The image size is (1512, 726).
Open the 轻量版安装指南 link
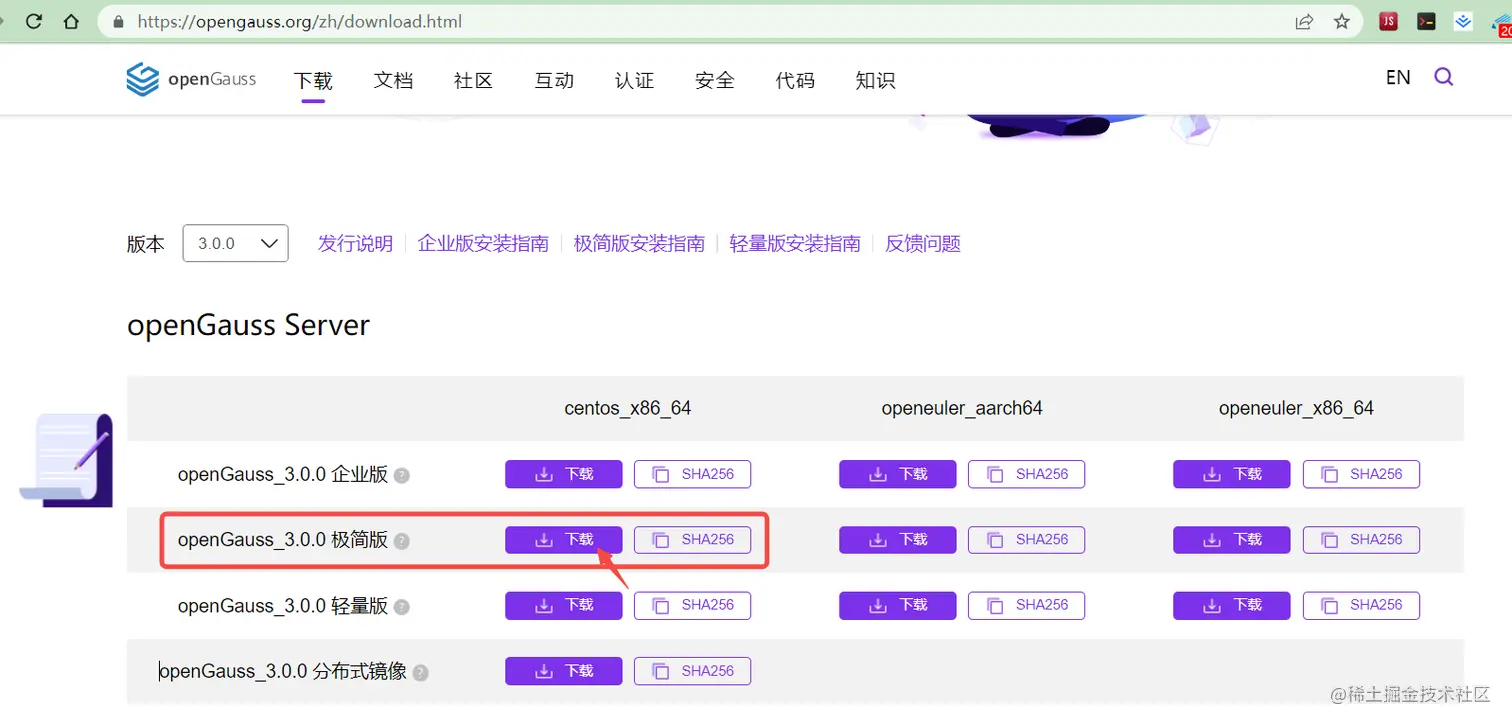(x=795, y=244)
